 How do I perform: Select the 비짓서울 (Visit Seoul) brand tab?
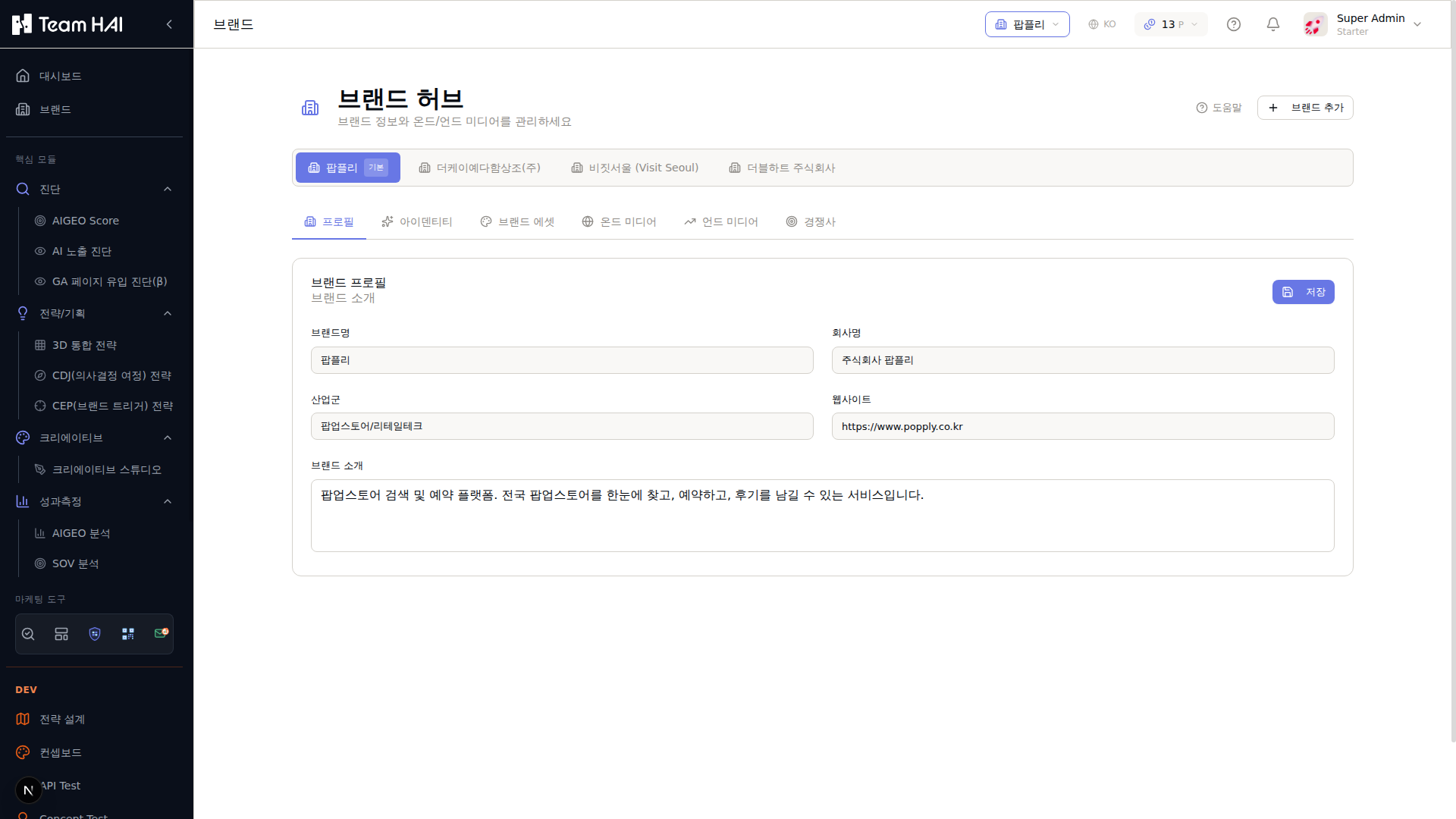[635, 168]
